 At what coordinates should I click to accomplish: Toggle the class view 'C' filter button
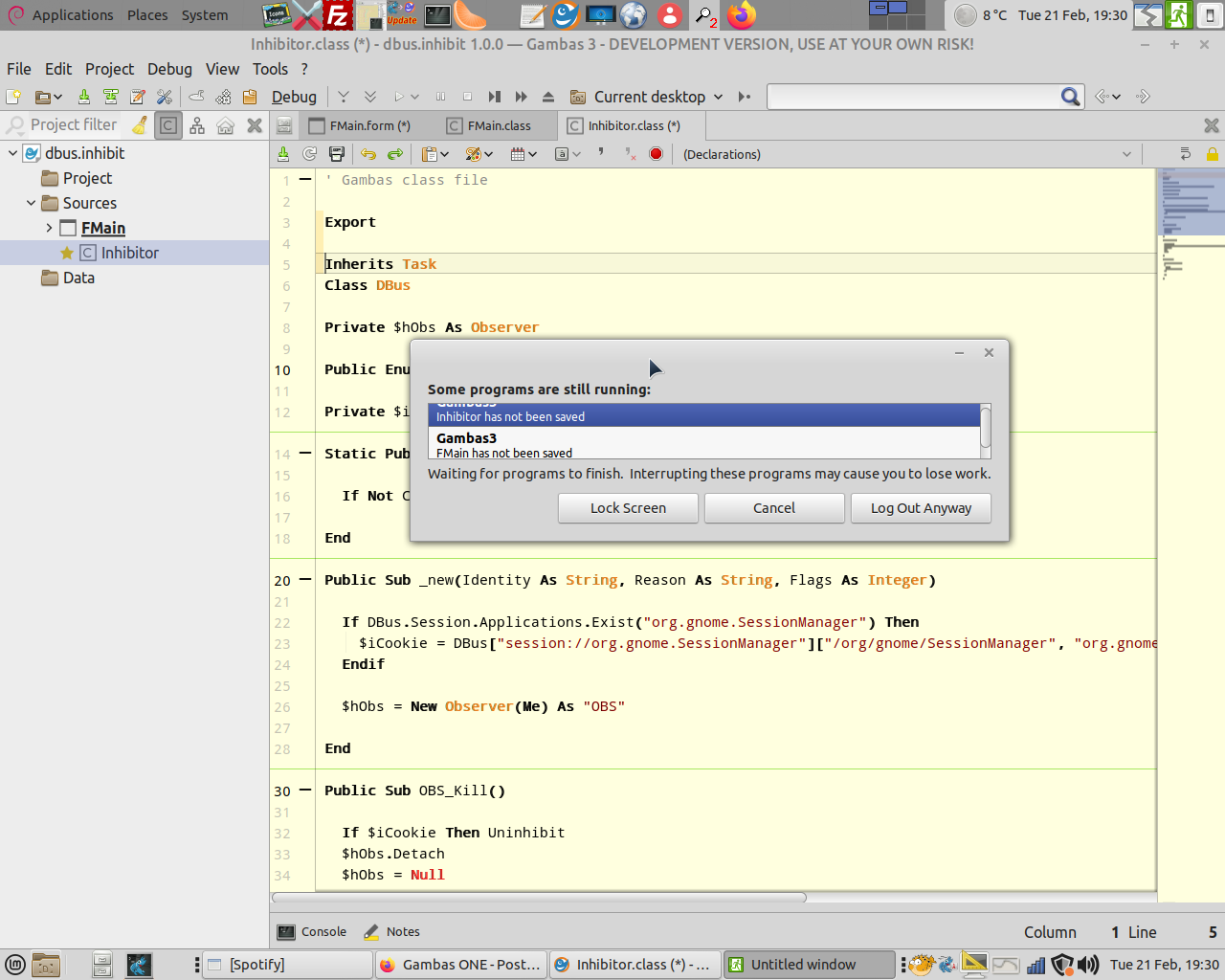(168, 125)
